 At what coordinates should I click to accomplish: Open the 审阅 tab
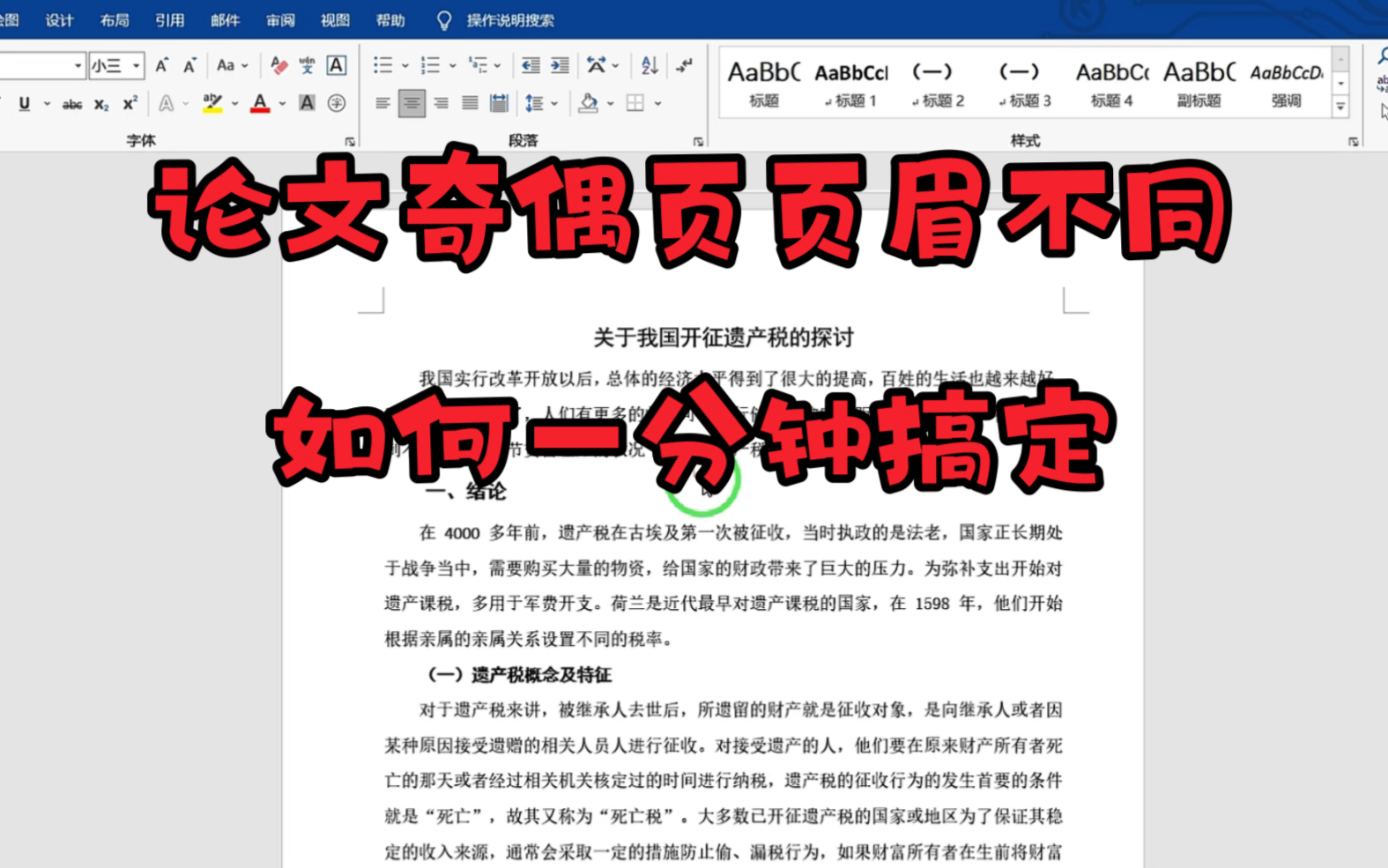pyautogui.click(x=281, y=20)
